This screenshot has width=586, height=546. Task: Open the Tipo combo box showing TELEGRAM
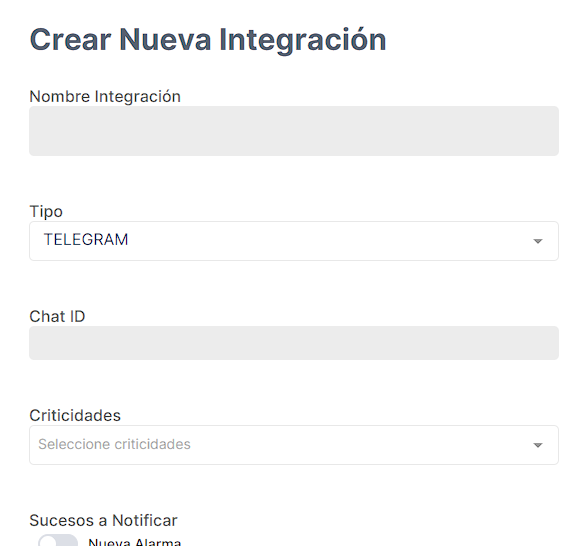pyautogui.click(x=294, y=241)
